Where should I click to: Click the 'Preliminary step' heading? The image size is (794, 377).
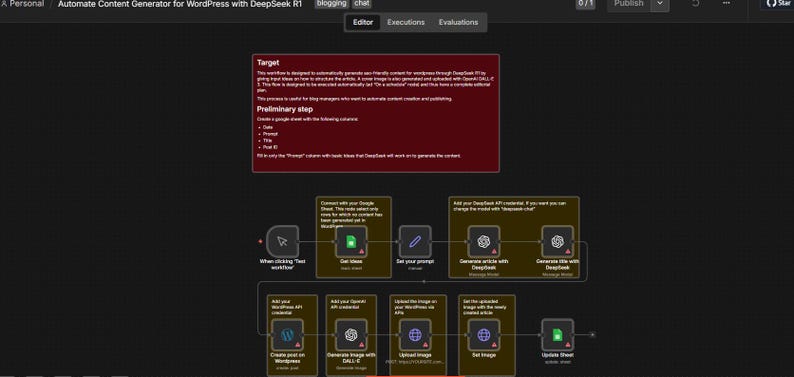pyautogui.click(x=285, y=109)
